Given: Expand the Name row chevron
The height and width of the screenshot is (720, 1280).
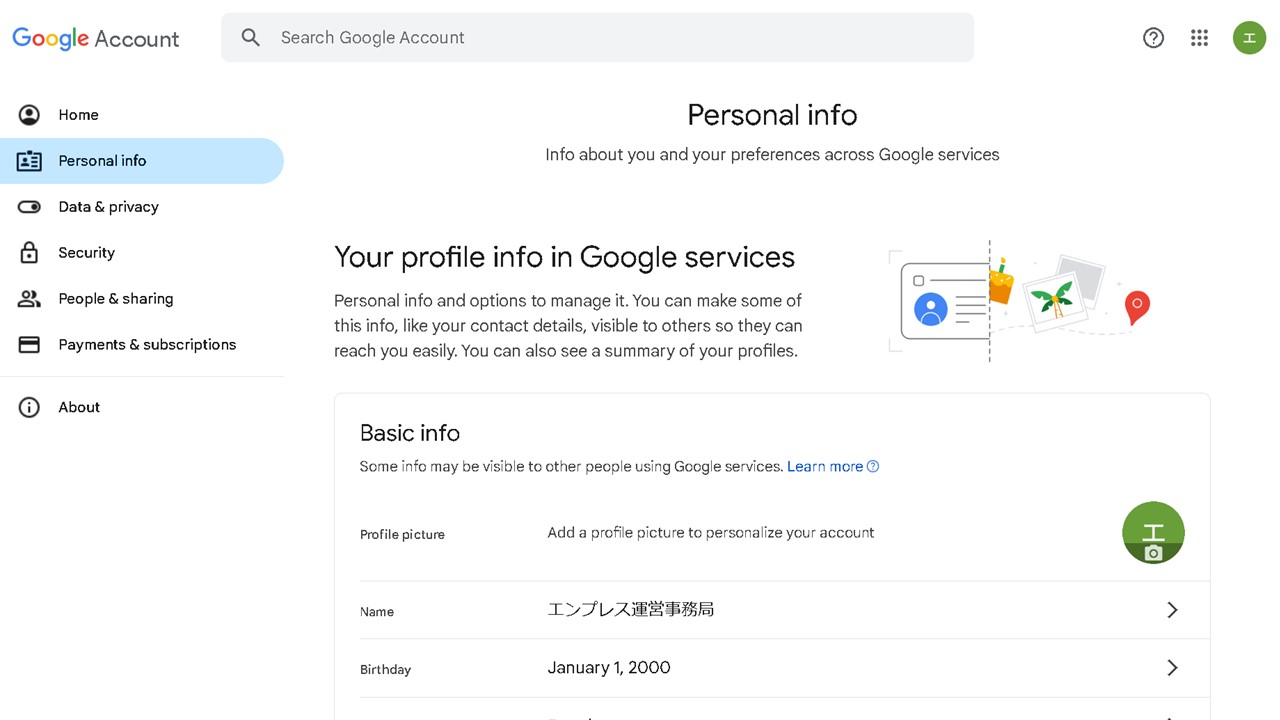Looking at the screenshot, I should point(1172,609).
